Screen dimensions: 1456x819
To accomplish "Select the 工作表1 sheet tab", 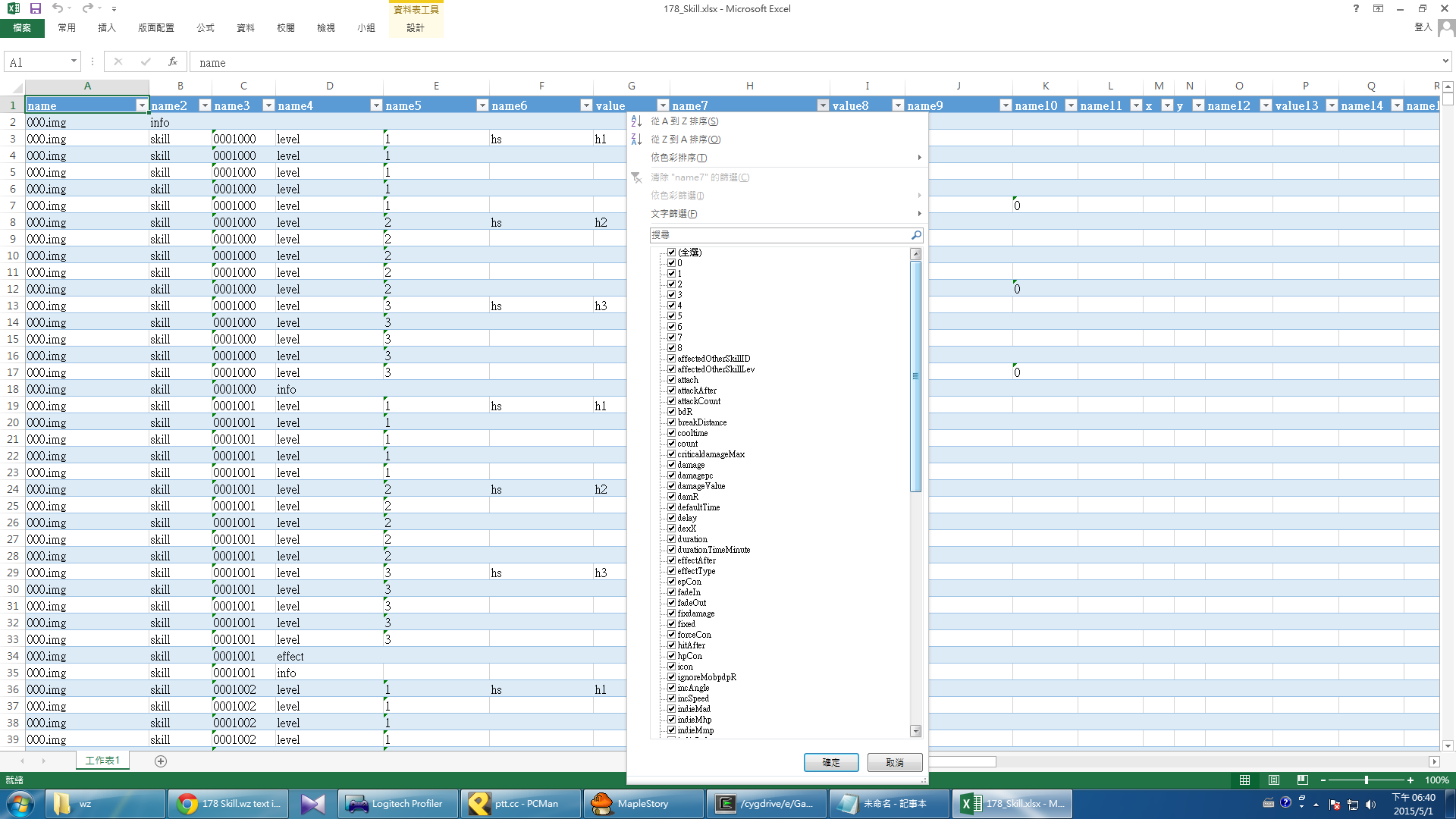I will (x=102, y=761).
